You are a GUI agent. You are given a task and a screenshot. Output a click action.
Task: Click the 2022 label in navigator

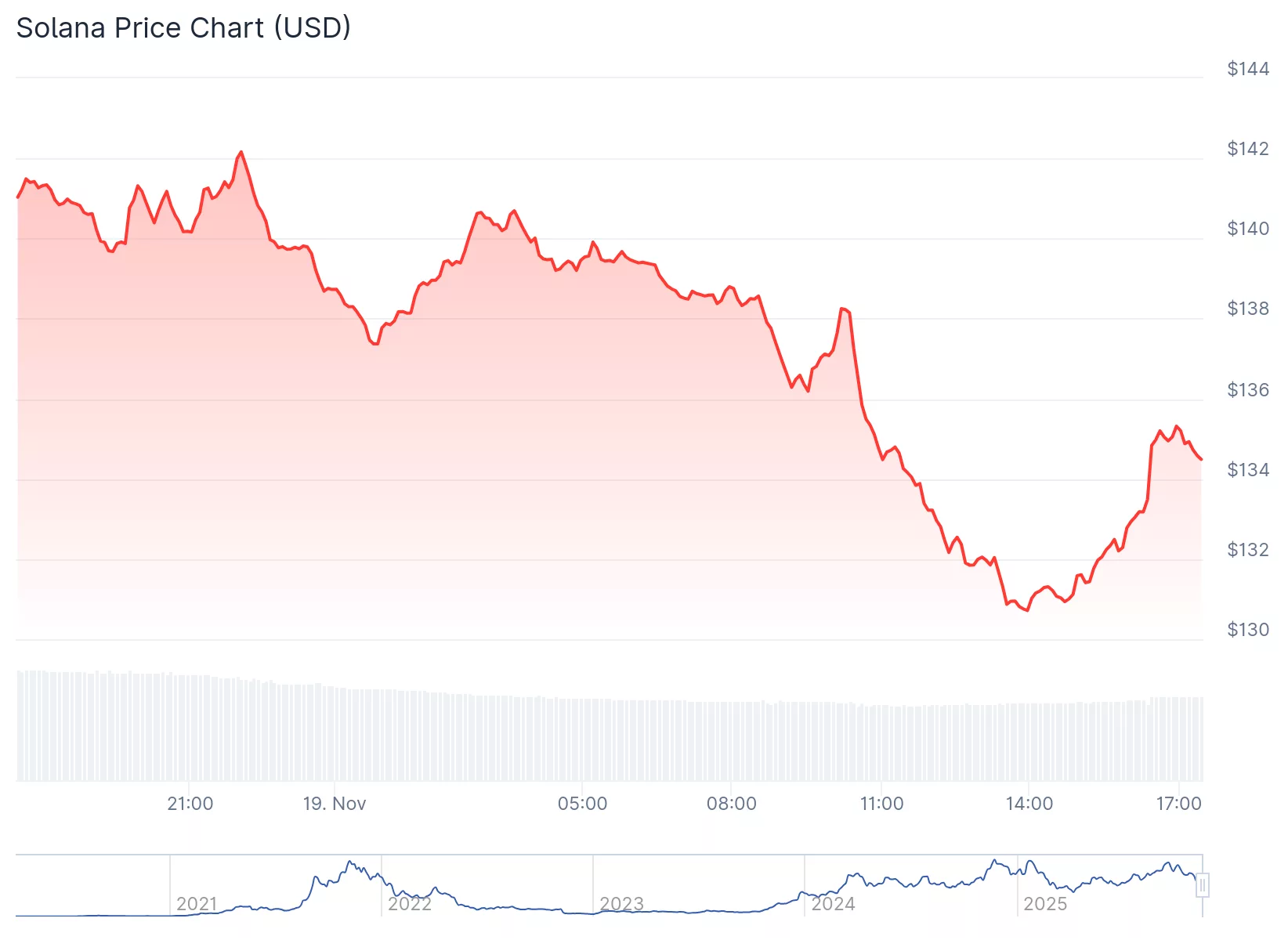coord(410,904)
